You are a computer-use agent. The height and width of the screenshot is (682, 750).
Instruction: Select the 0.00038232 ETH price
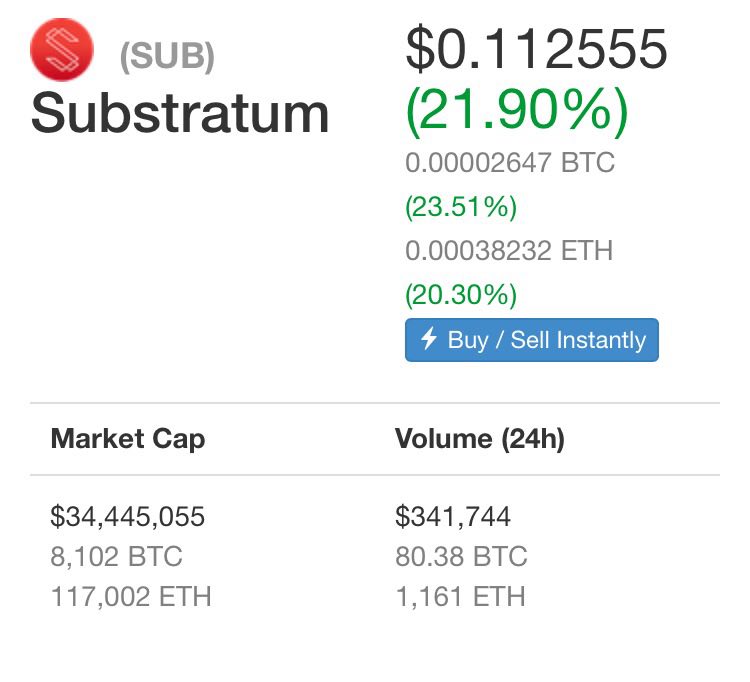[509, 251]
